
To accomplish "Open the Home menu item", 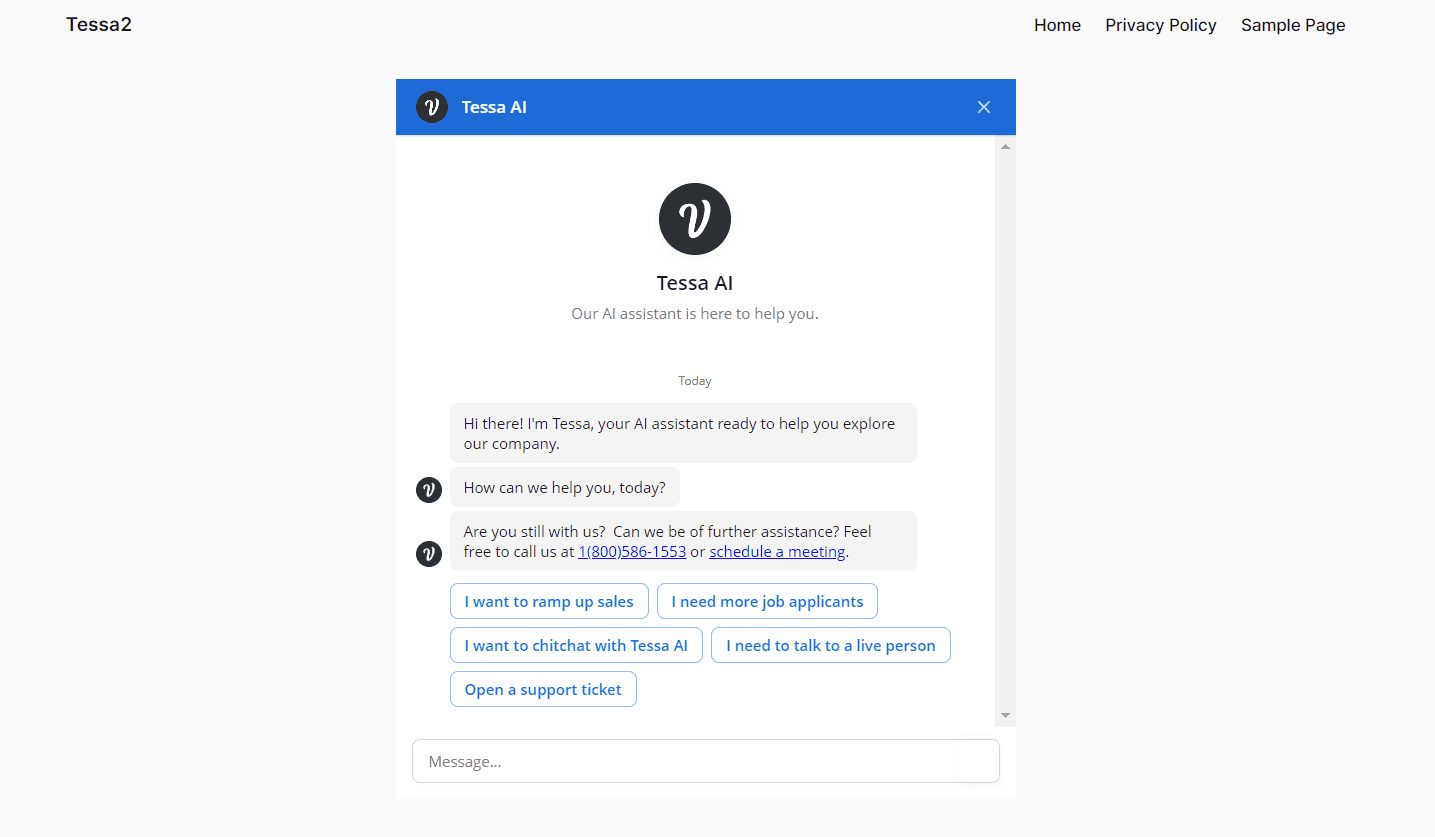I will click(x=1057, y=24).
